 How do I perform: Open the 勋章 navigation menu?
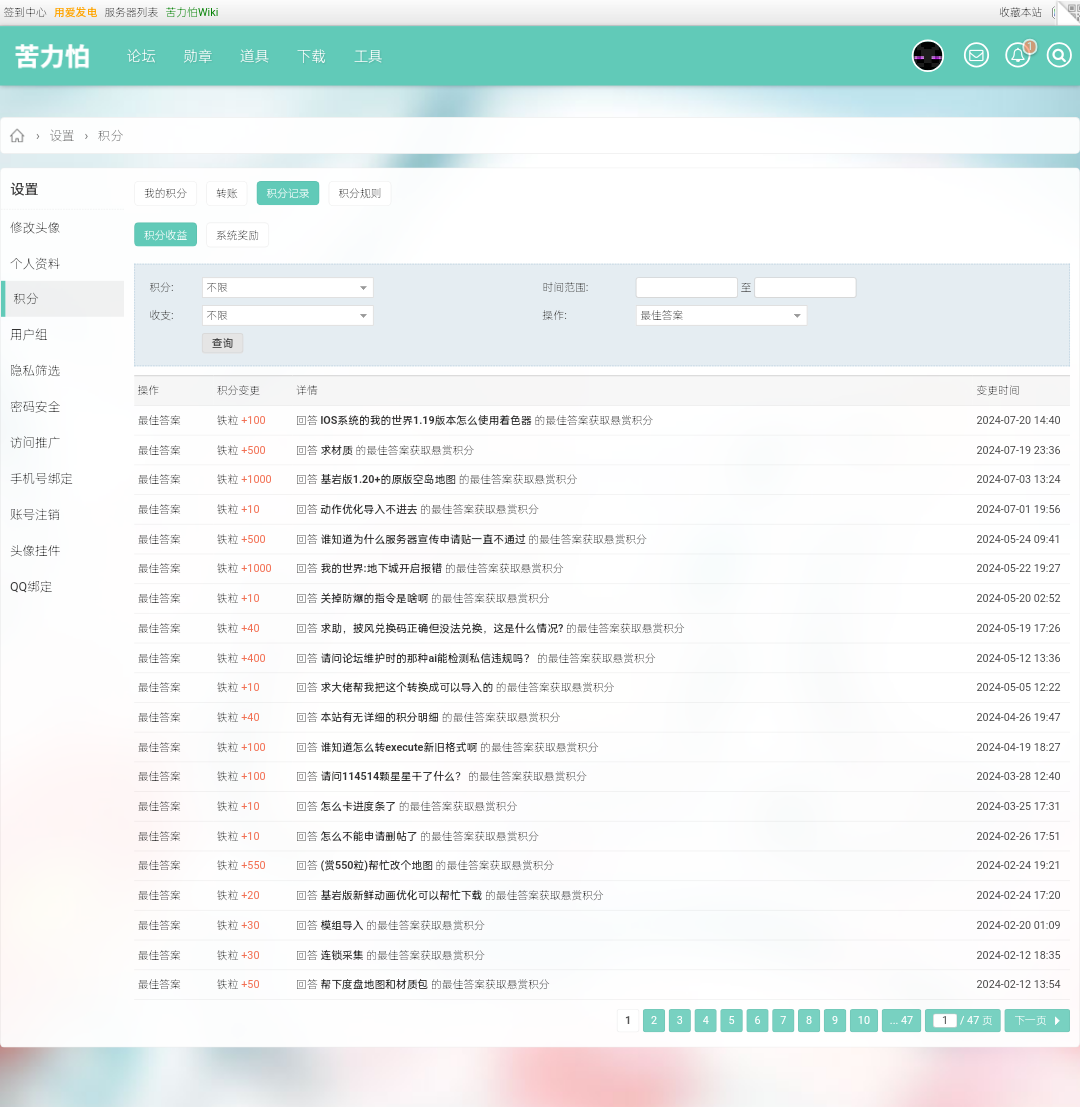(x=198, y=56)
